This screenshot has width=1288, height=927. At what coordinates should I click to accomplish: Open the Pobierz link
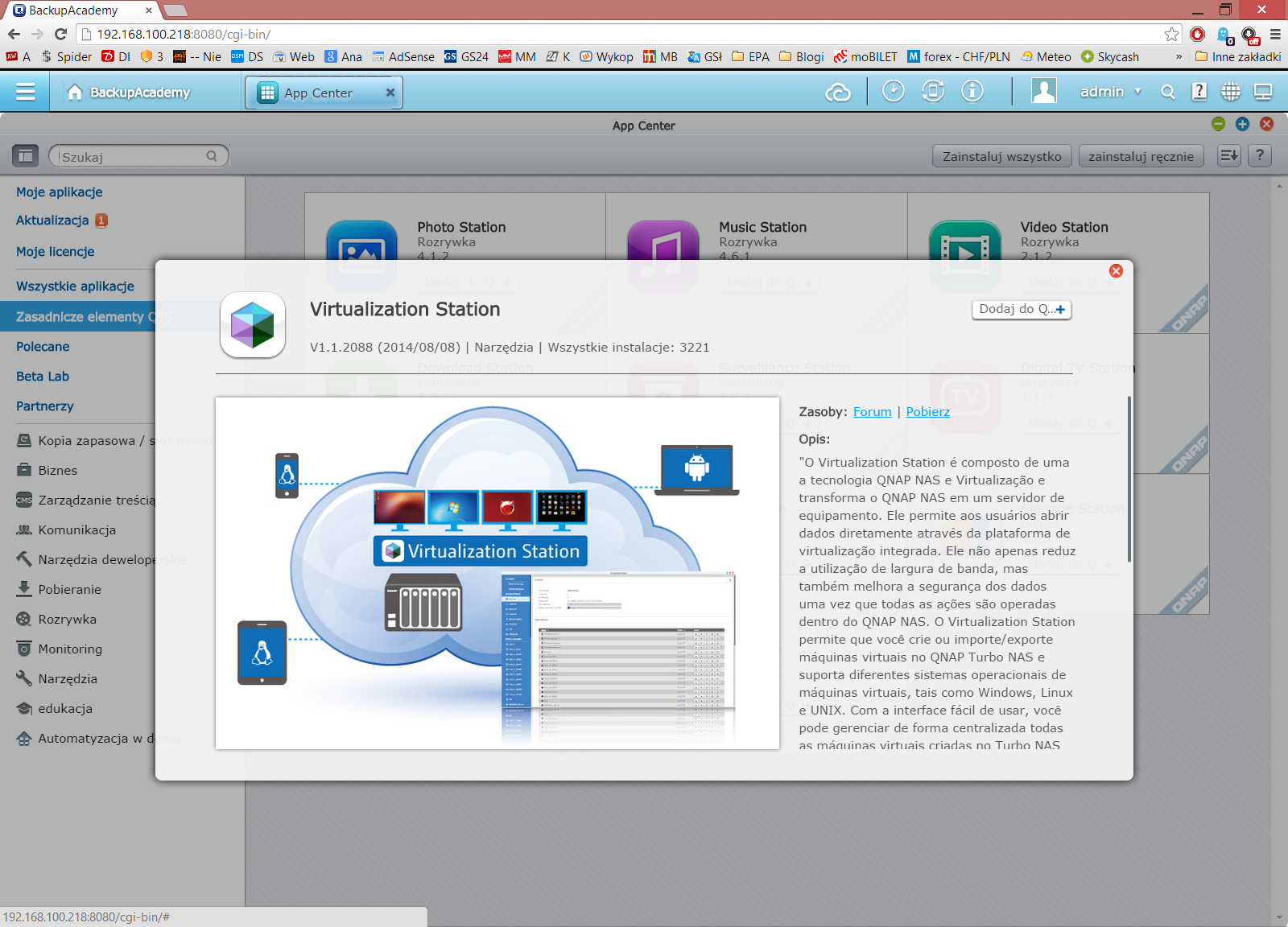coord(928,412)
